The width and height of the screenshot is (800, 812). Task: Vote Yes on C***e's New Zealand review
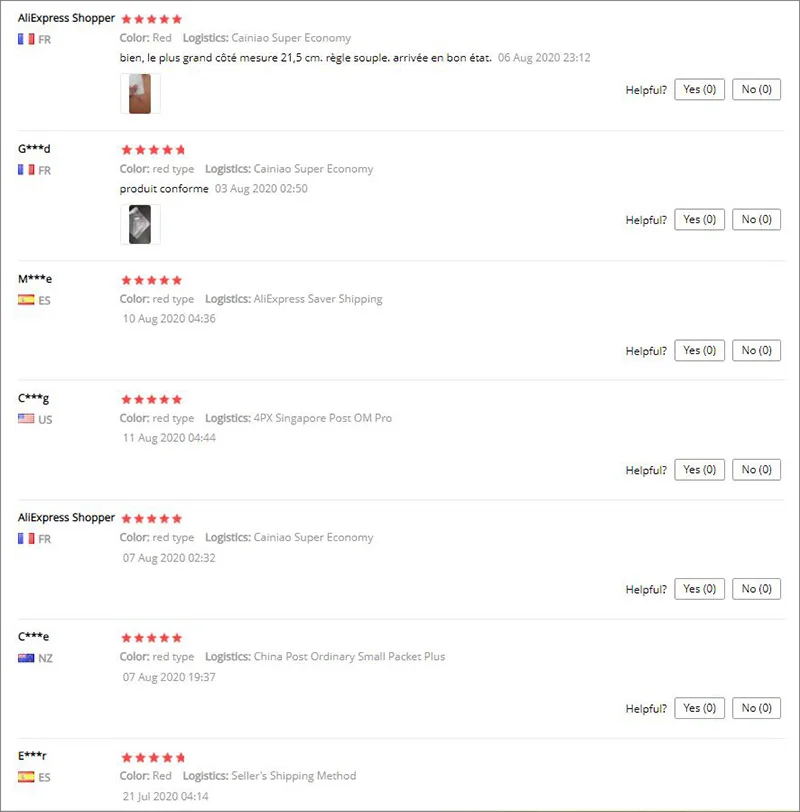(x=699, y=708)
